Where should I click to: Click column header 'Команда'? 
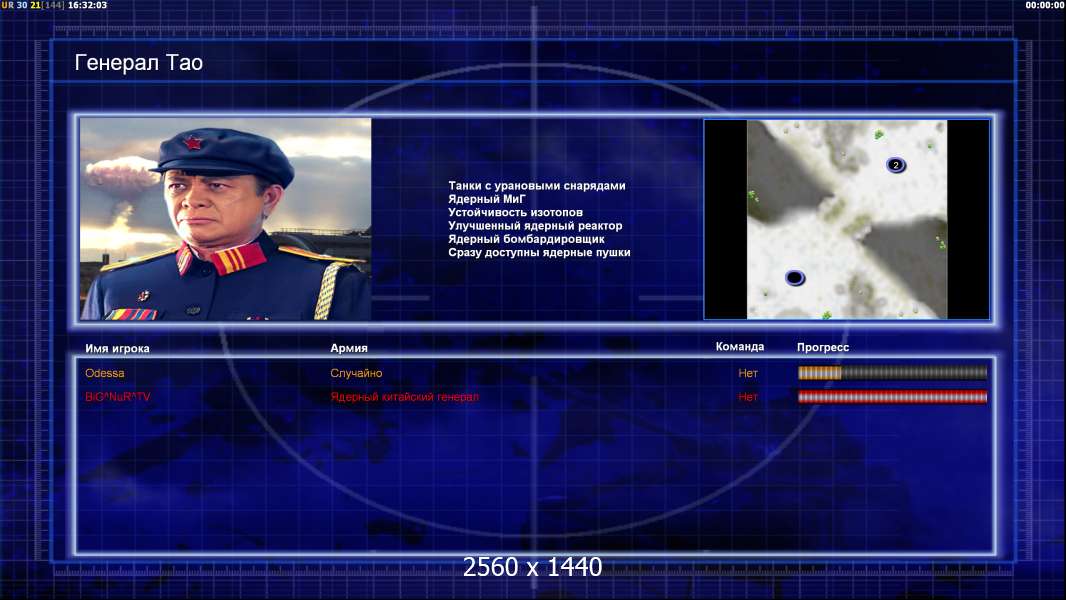[x=740, y=347]
